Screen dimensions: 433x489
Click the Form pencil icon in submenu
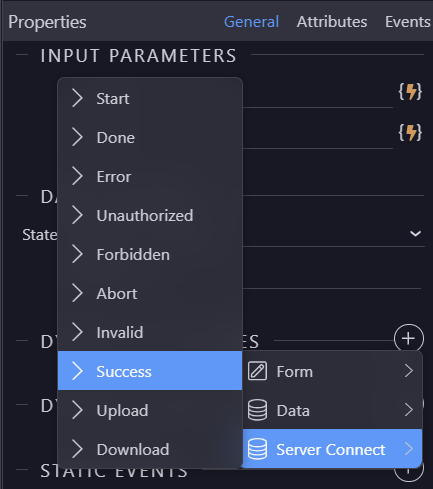[x=257, y=371]
